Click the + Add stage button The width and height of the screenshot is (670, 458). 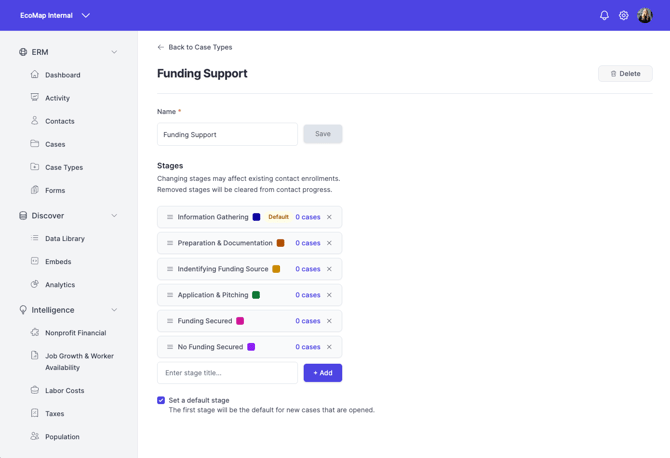(x=323, y=373)
